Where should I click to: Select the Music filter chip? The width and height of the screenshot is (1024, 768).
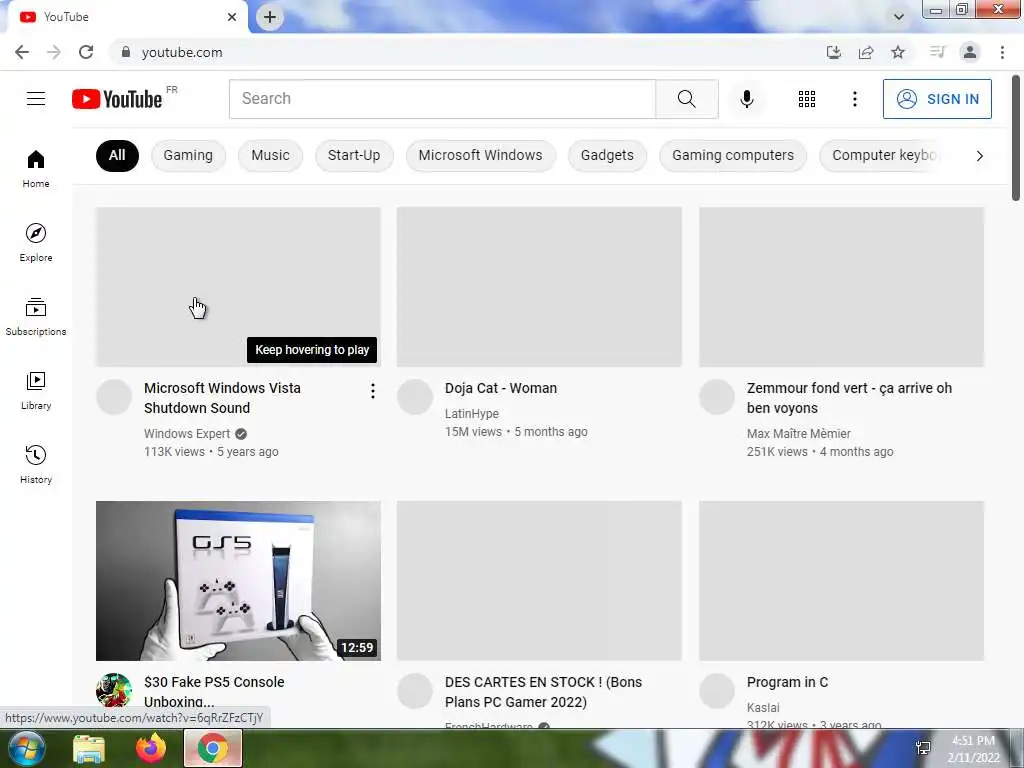click(270, 155)
